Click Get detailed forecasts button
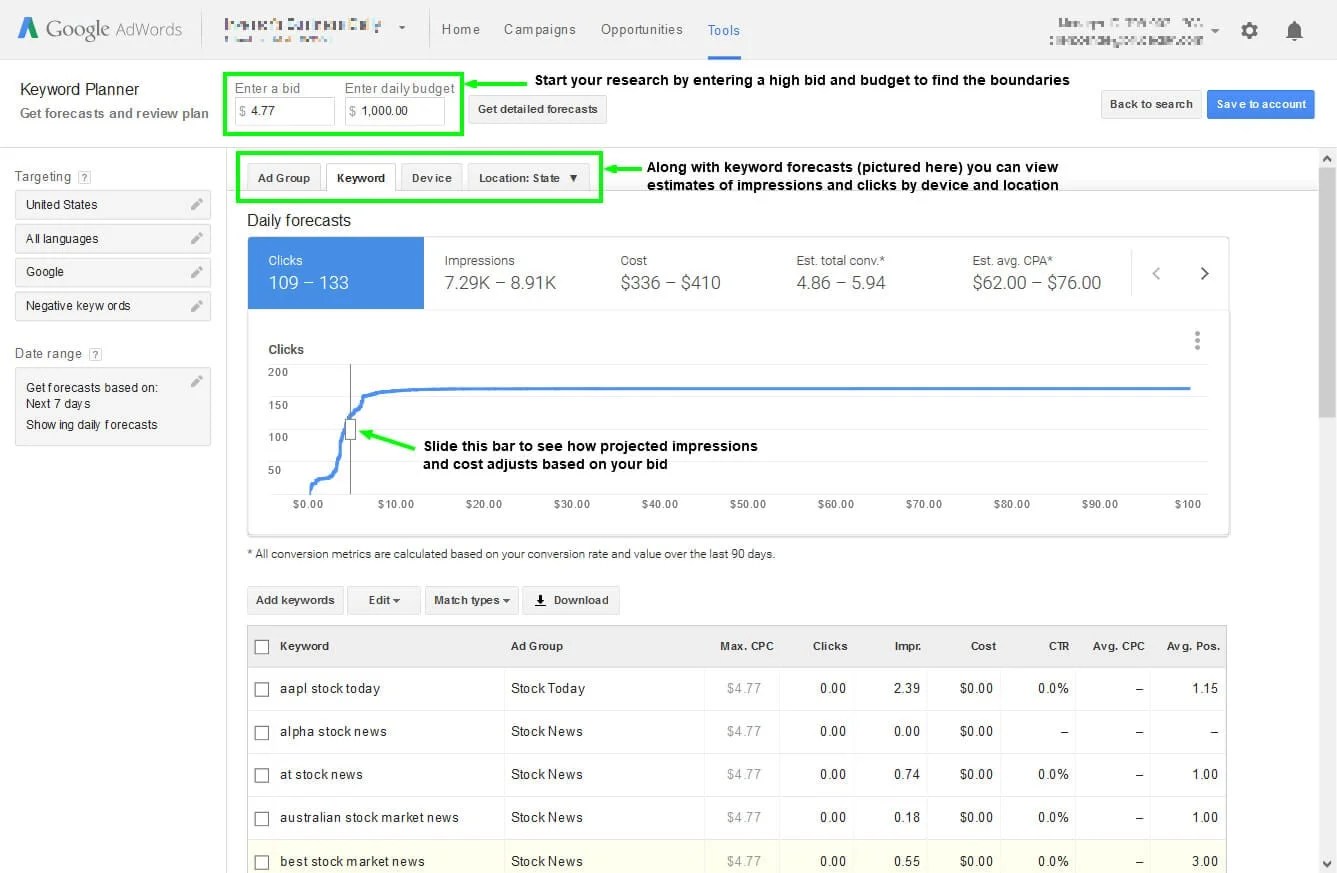This screenshot has height=873, width=1337. pos(537,109)
